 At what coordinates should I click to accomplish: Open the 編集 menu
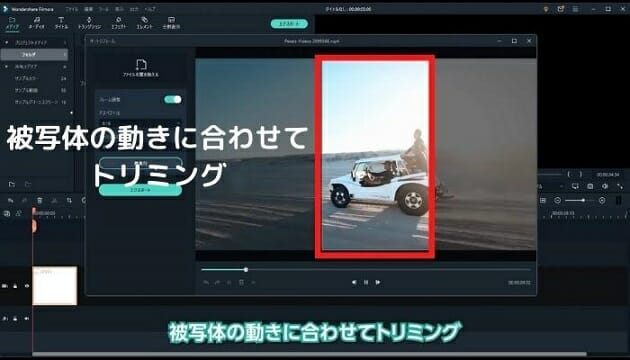point(88,9)
